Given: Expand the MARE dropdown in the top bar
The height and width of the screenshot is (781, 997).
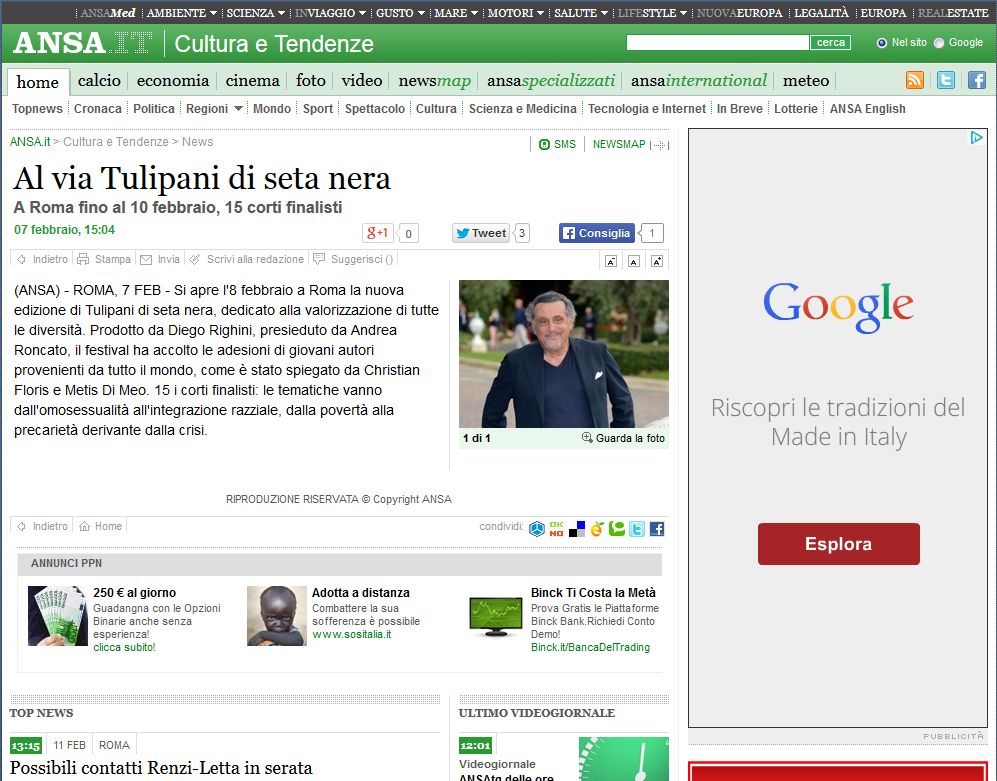Looking at the screenshot, I should pyautogui.click(x=474, y=13).
